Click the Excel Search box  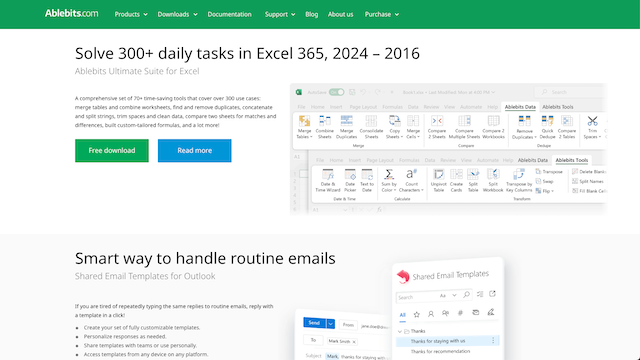click(571, 92)
